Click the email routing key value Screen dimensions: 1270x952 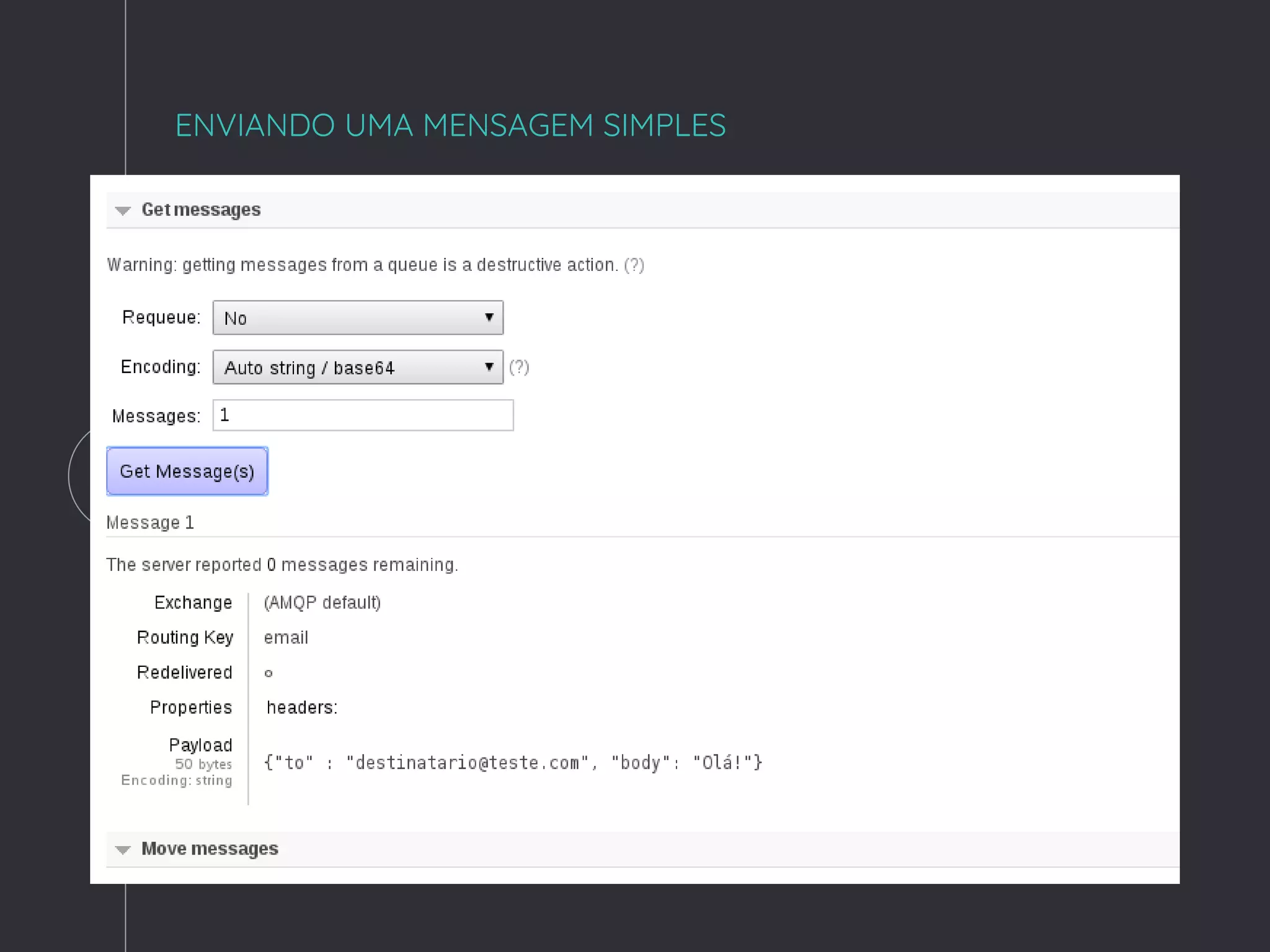coord(286,638)
